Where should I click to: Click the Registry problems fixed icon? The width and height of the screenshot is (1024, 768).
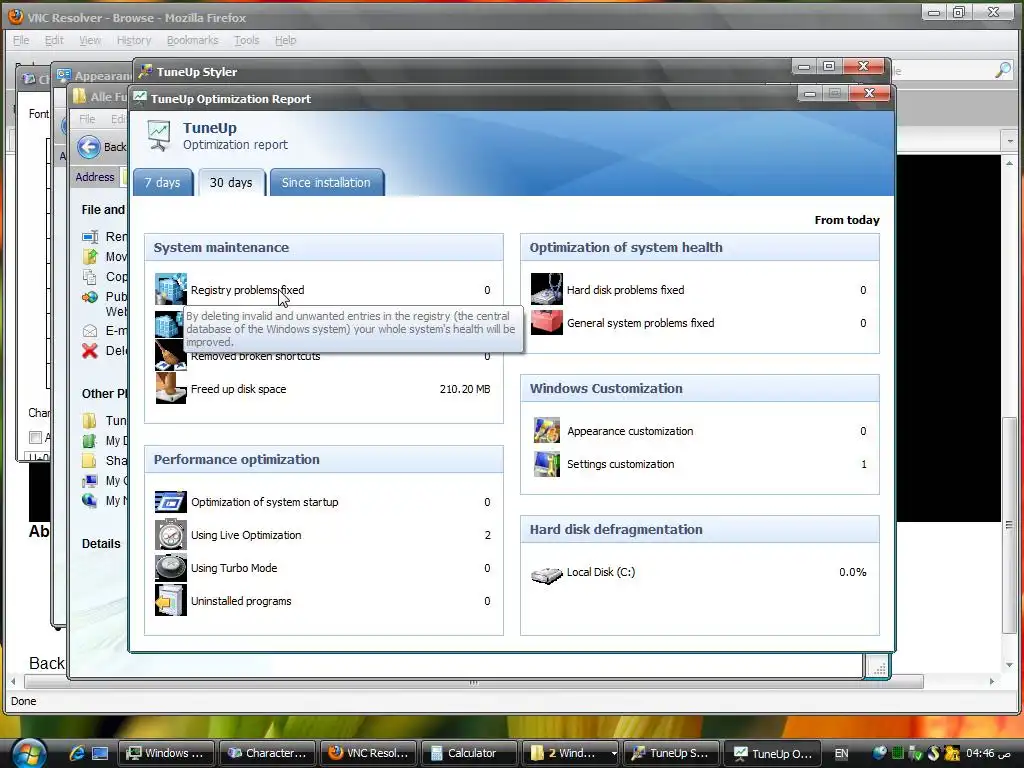[x=170, y=289]
